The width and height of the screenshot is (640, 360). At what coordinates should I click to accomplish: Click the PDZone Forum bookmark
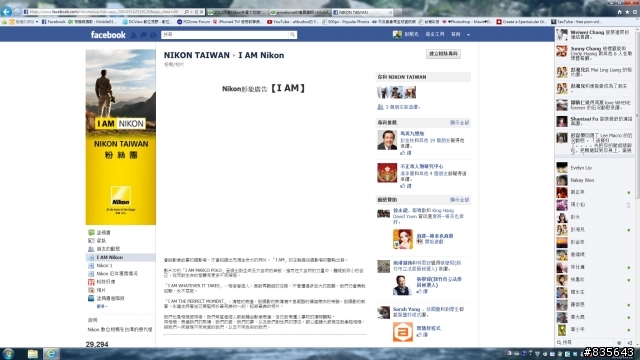click(193, 22)
